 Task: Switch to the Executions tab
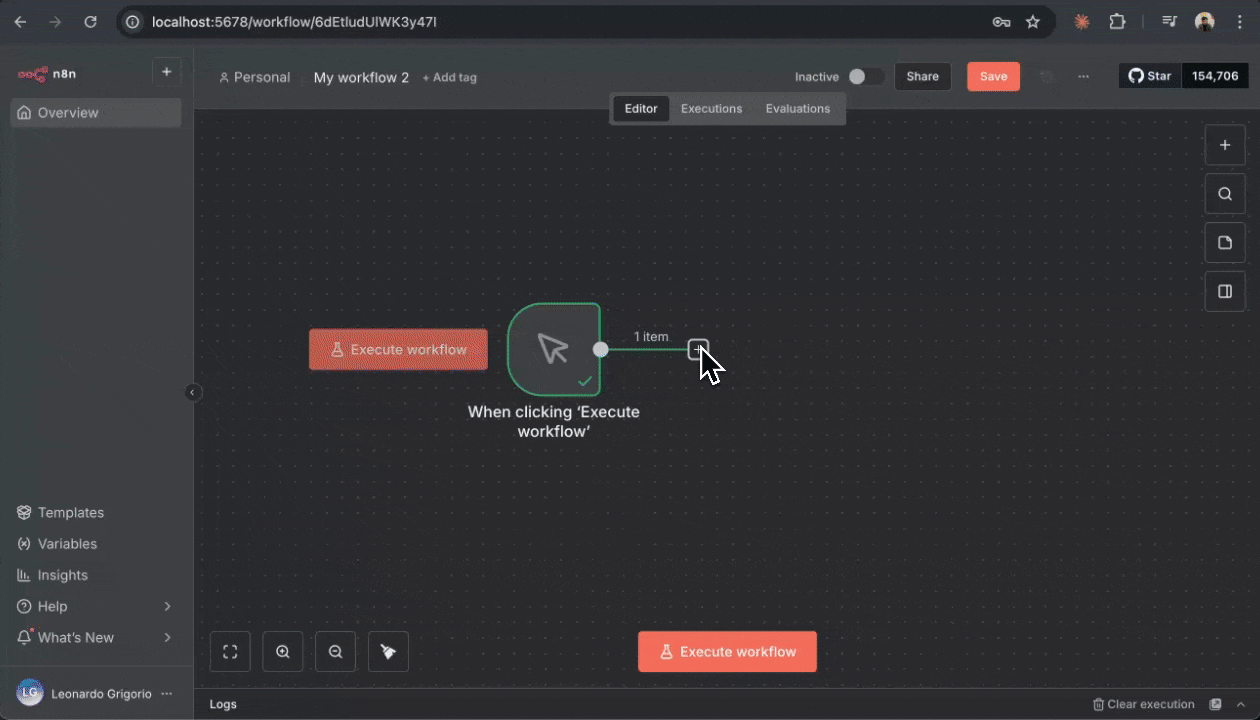pyautogui.click(x=711, y=108)
